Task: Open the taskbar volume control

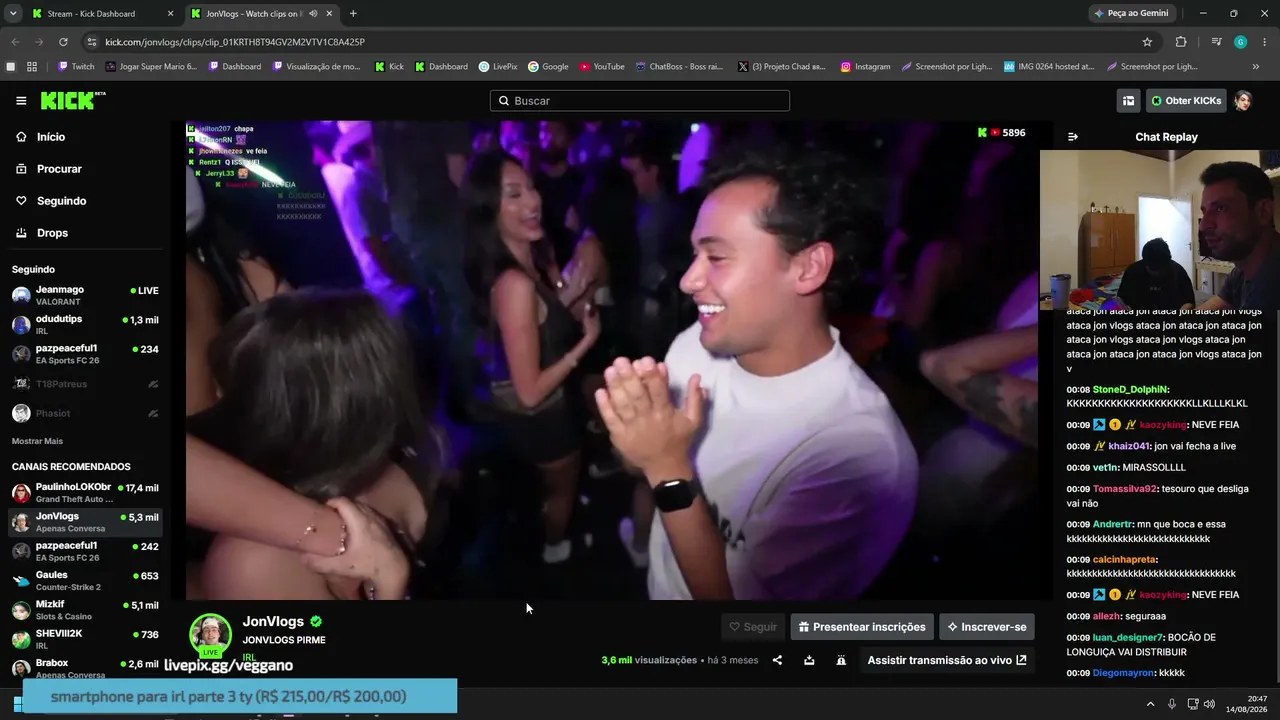Action: pos(1208,704)
